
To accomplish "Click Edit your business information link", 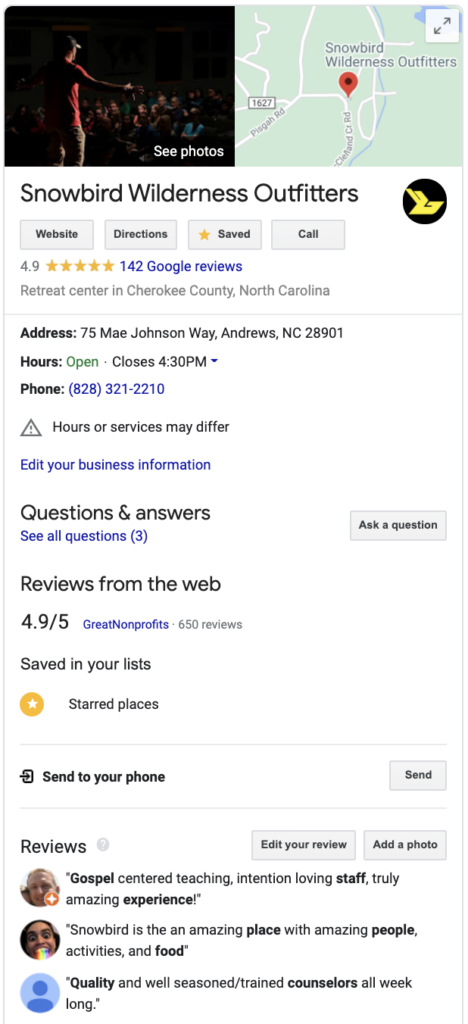I will point(116,465).
